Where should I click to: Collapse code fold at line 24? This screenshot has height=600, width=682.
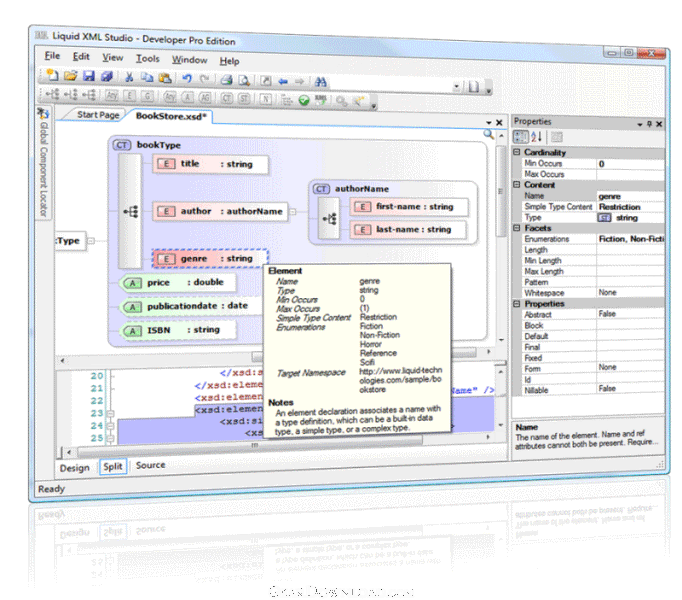[110, 426]
